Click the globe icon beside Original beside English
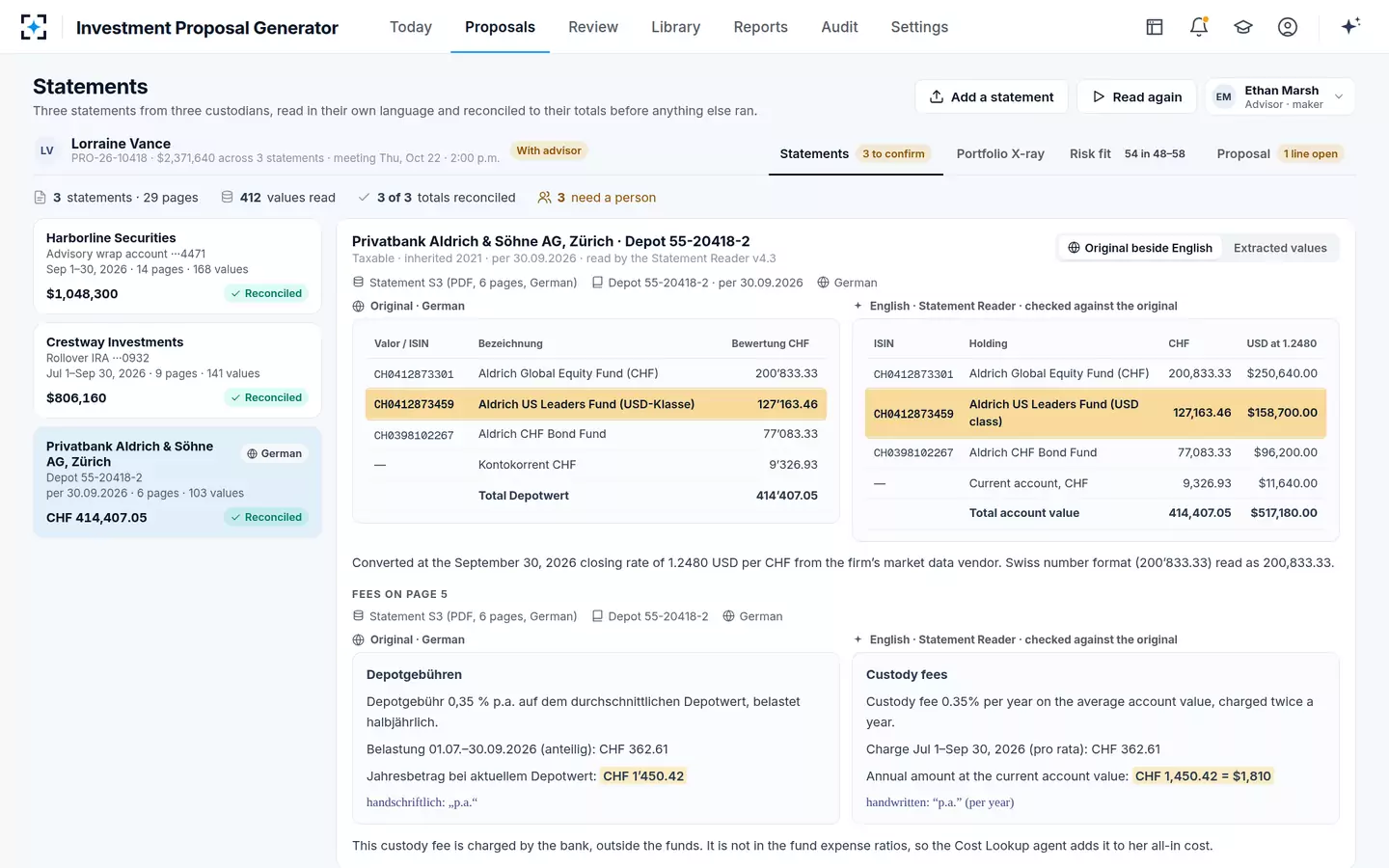Image resolution: width=1389 pixels, height=868 pixels. (x=1074, y=248)
